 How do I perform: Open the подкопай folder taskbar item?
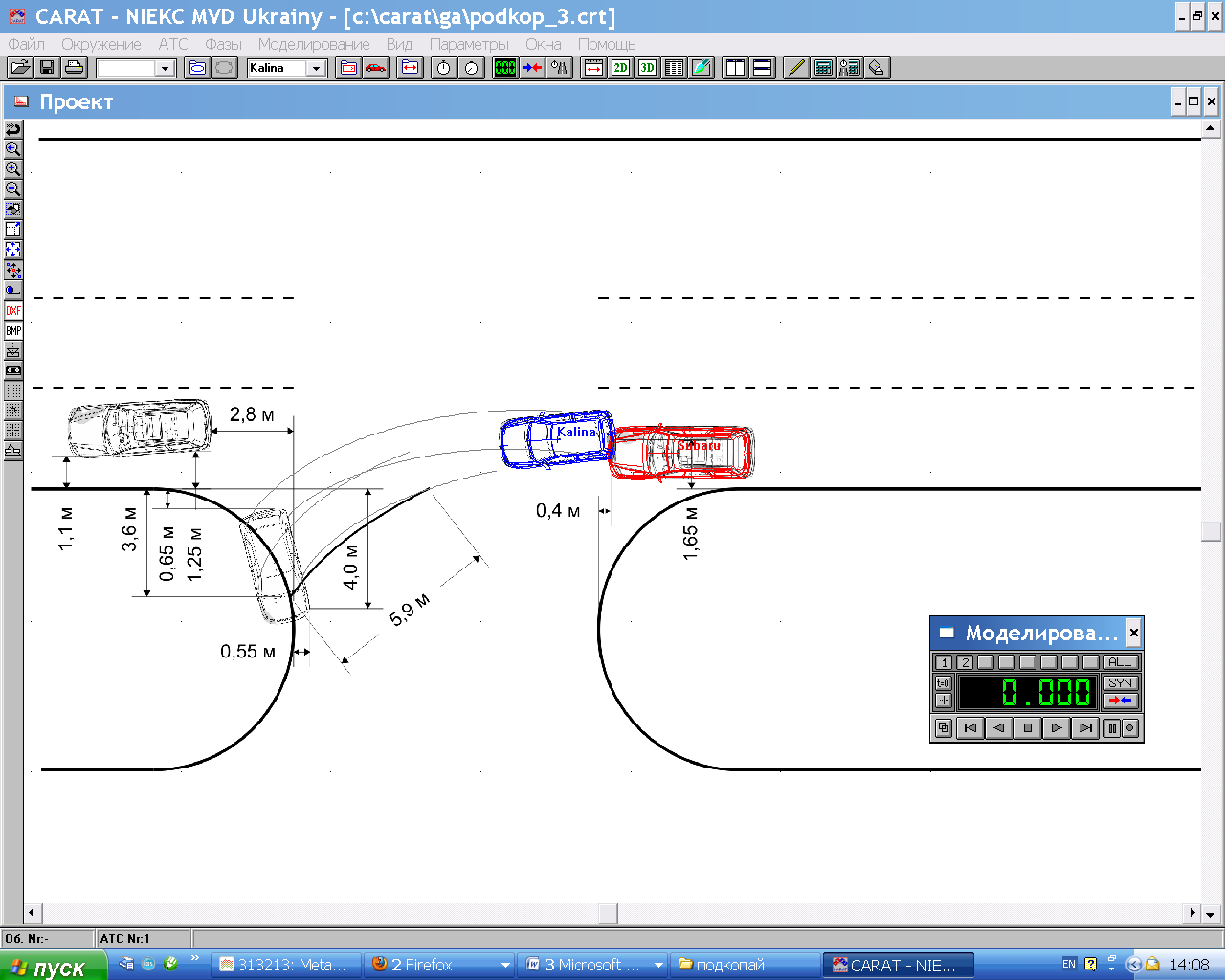click(746, 965)
